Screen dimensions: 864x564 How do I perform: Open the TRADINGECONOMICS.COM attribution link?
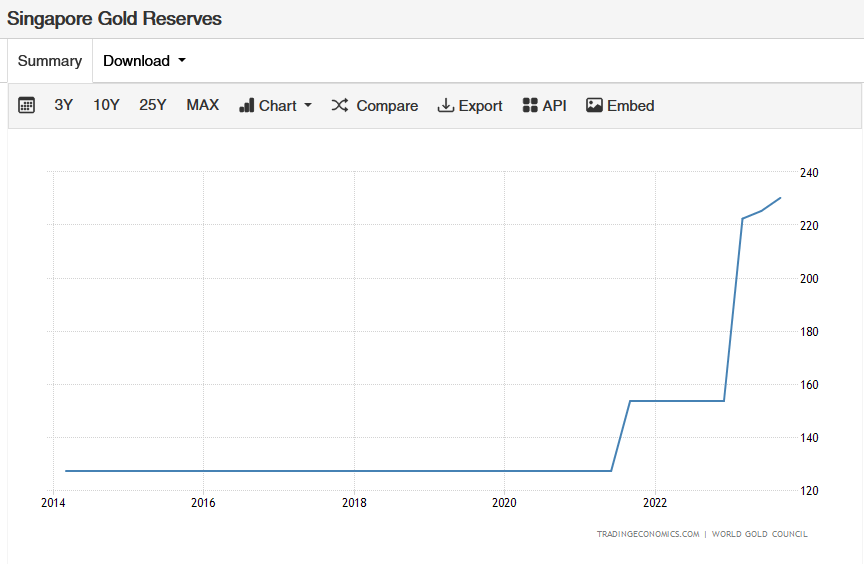click(x=648, y=534)
